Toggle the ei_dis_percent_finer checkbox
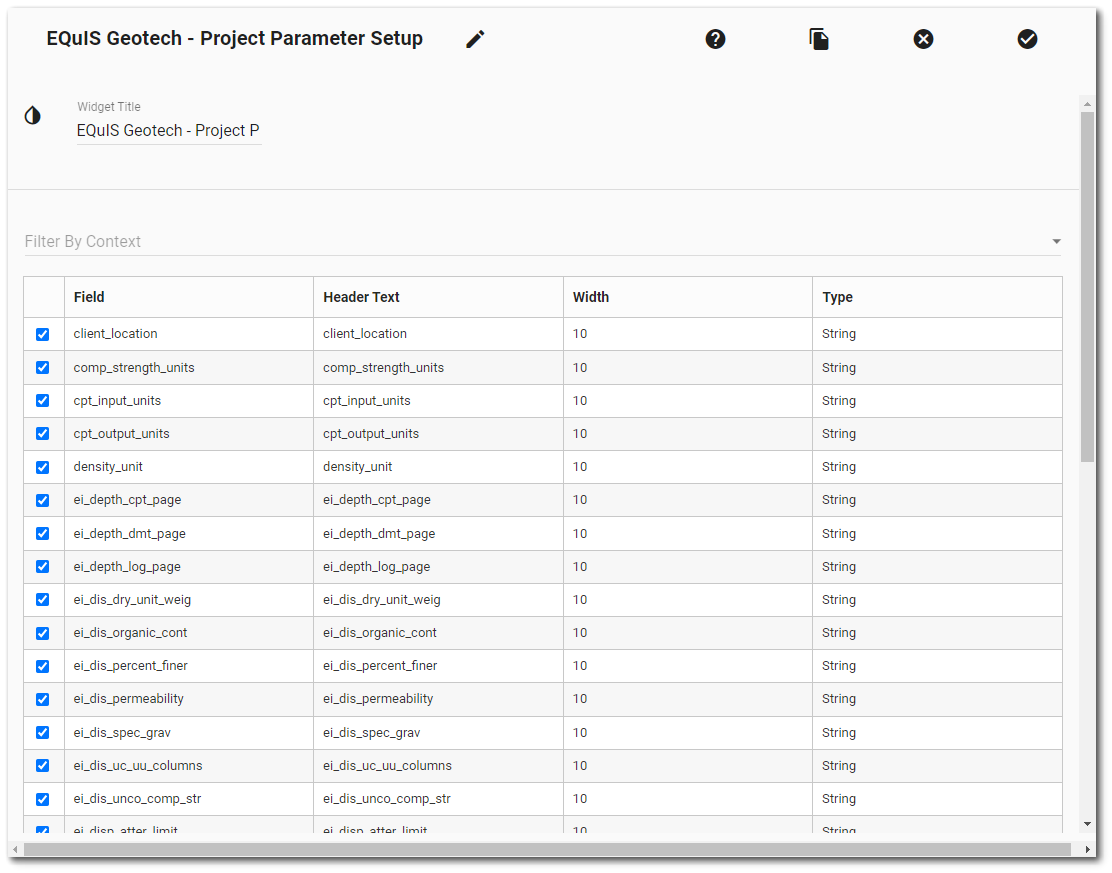Screen dimensions: 1112x873 [43, 666]
